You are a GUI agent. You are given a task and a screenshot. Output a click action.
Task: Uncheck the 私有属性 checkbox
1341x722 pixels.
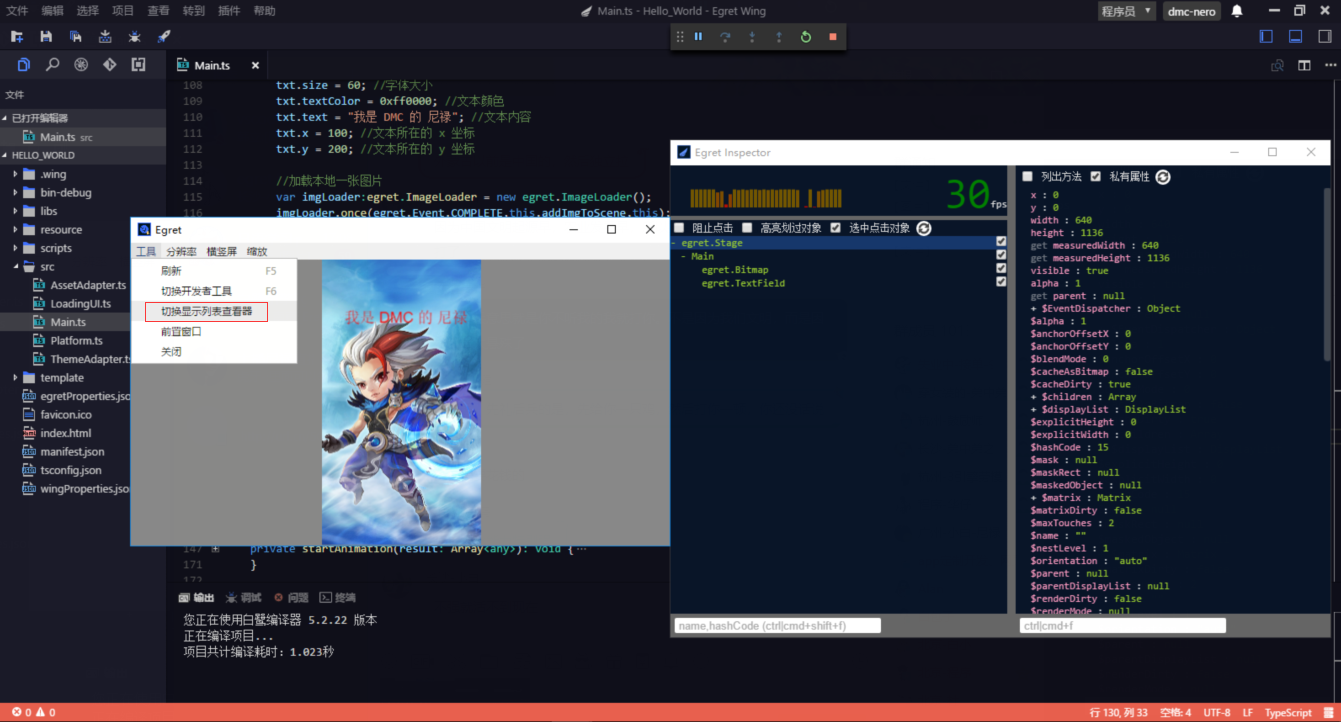[1096, 177]
